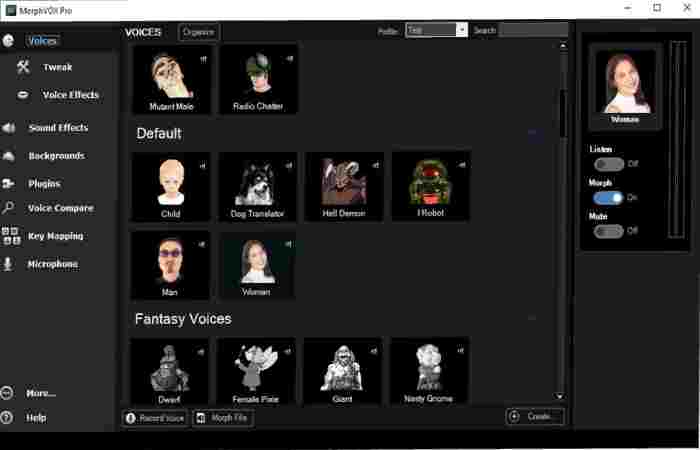Open Sound Effects in the sidebar

pyautogui.click(x=58, y=128)
